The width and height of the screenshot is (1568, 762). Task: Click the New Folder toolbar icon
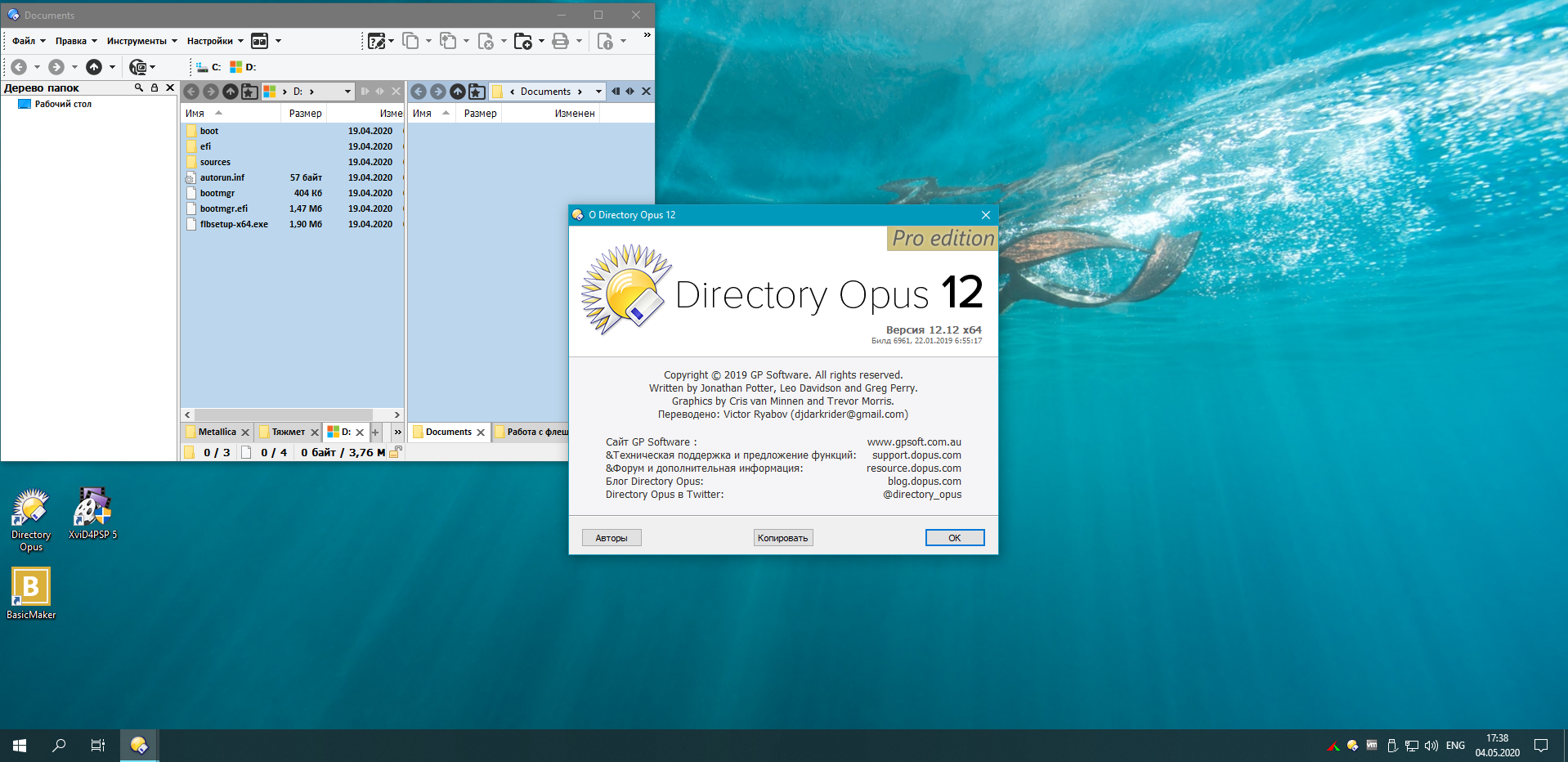pyautogui.click(x=522, y=41)
